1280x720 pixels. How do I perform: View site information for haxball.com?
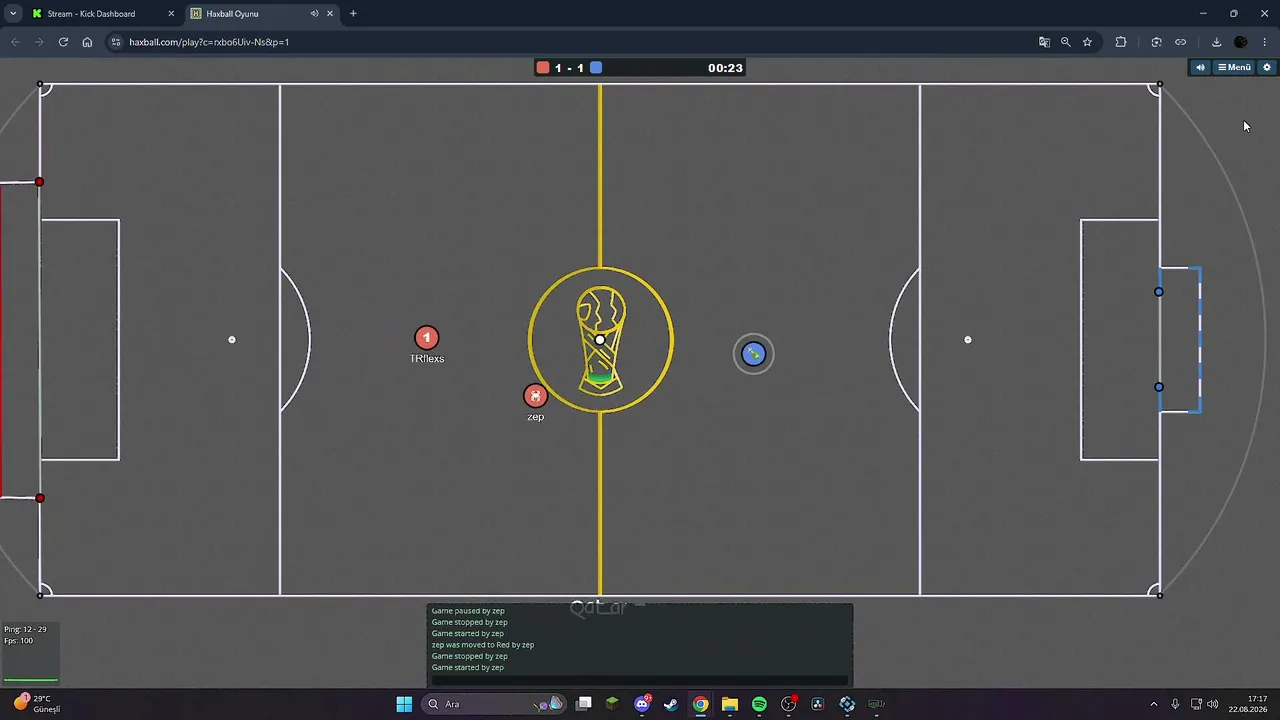tap(116, 42)
